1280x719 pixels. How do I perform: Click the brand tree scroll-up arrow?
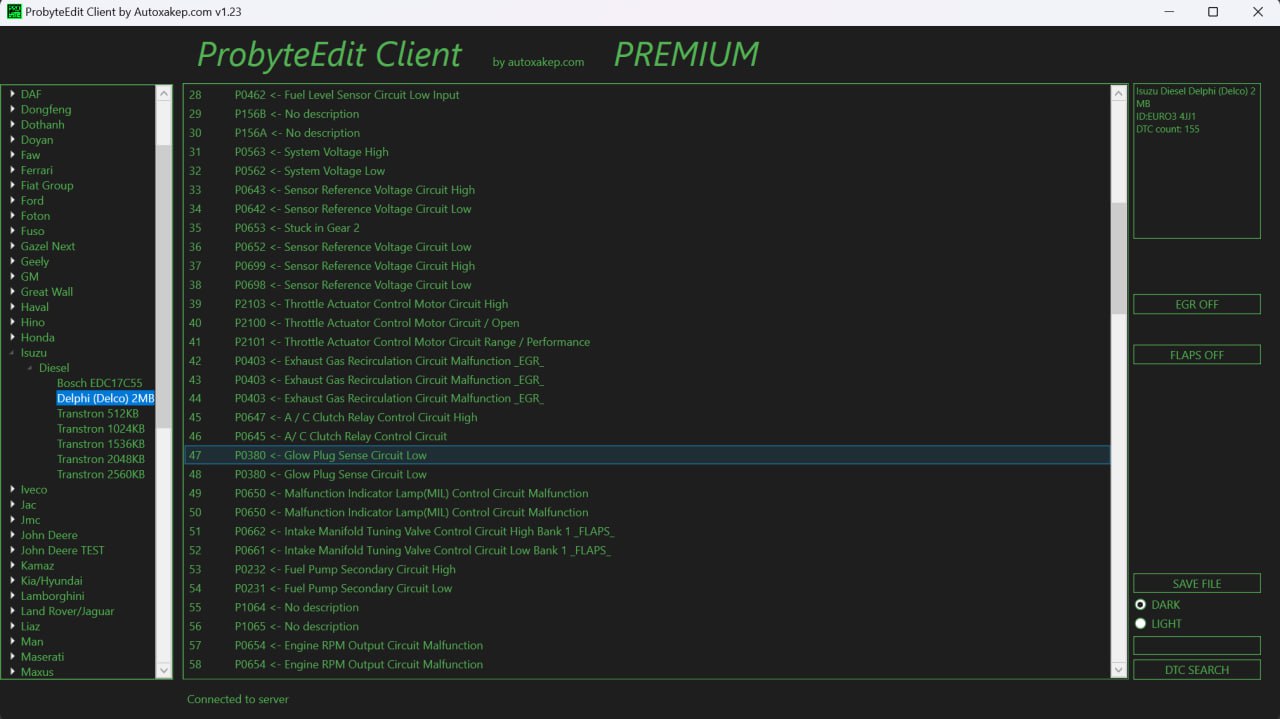164,94
